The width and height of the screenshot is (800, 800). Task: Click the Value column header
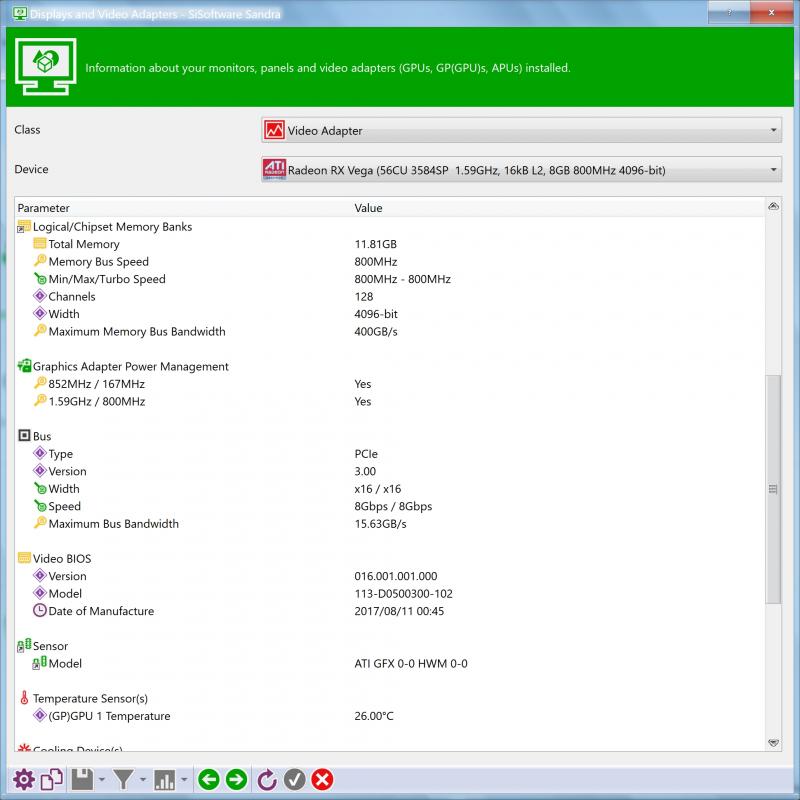pos(368,208)
